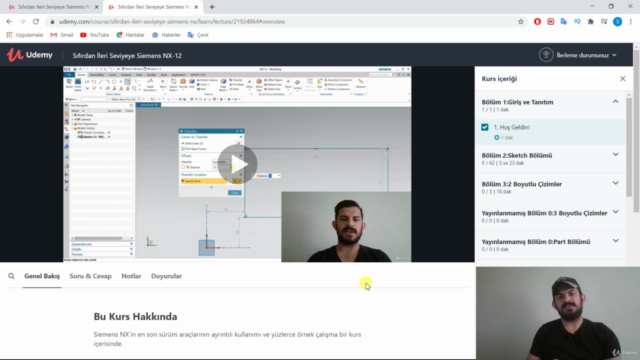Reload the page

(x=36, y=22)
